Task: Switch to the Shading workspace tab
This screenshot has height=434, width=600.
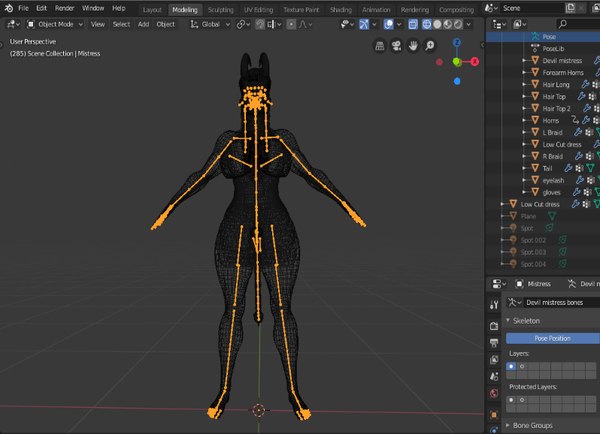Action: click(341, 10)
